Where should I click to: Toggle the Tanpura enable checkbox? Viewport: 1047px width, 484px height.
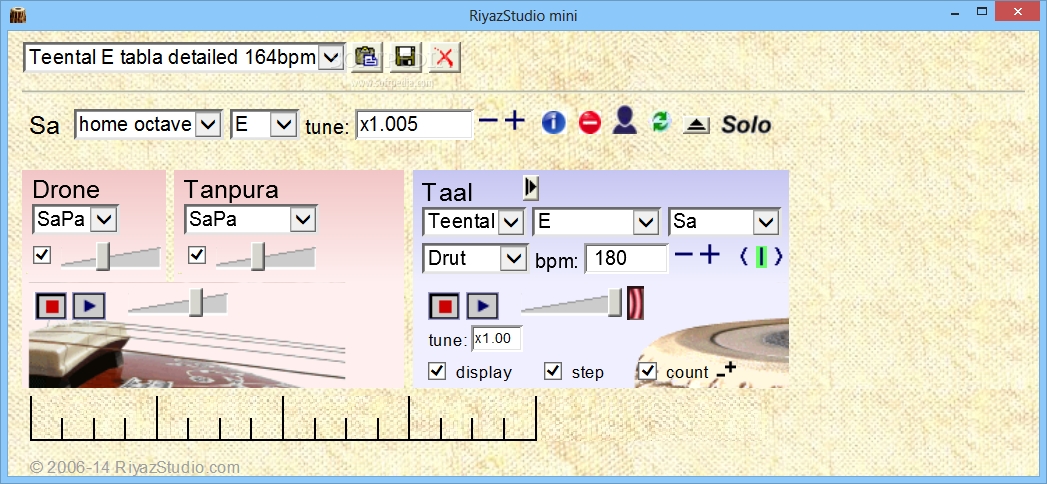[197, 255]
